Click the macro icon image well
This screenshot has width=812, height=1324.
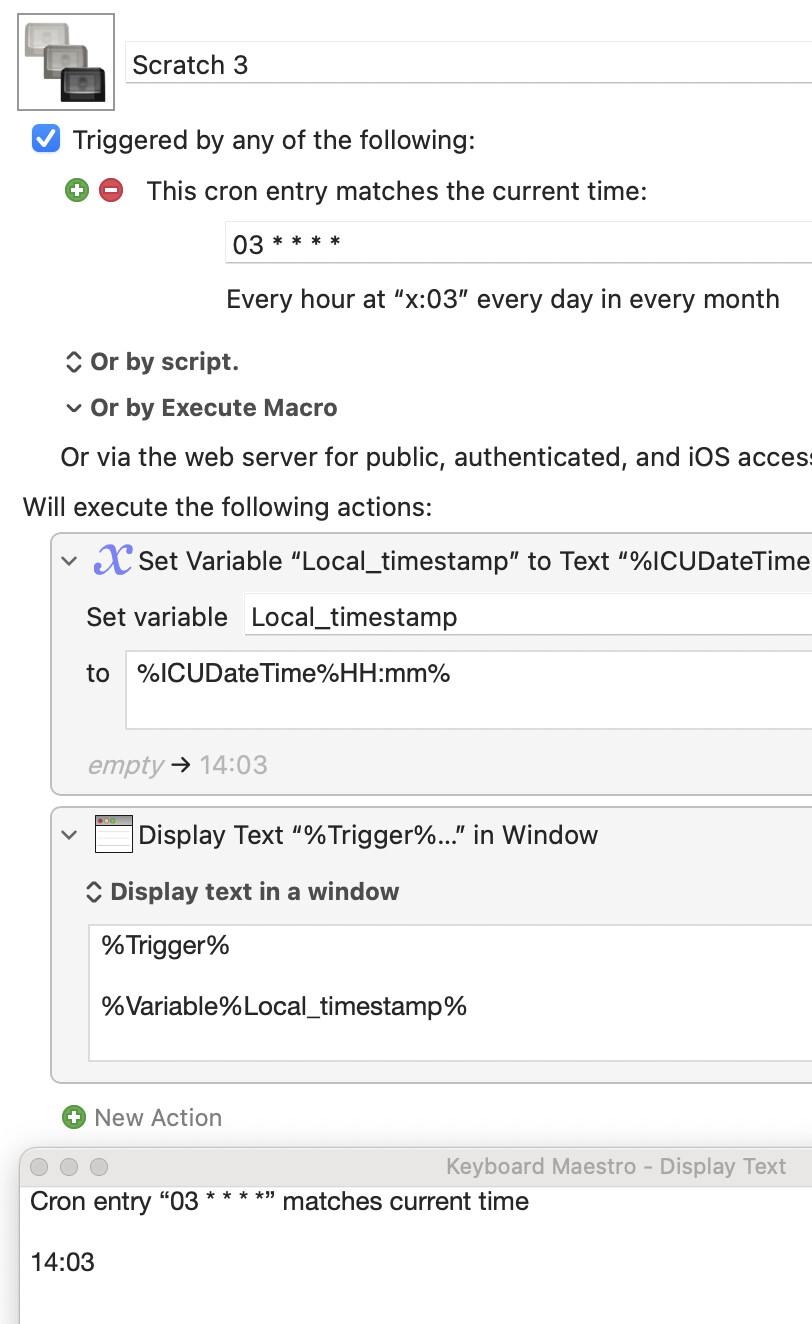[x=66, y=63]
